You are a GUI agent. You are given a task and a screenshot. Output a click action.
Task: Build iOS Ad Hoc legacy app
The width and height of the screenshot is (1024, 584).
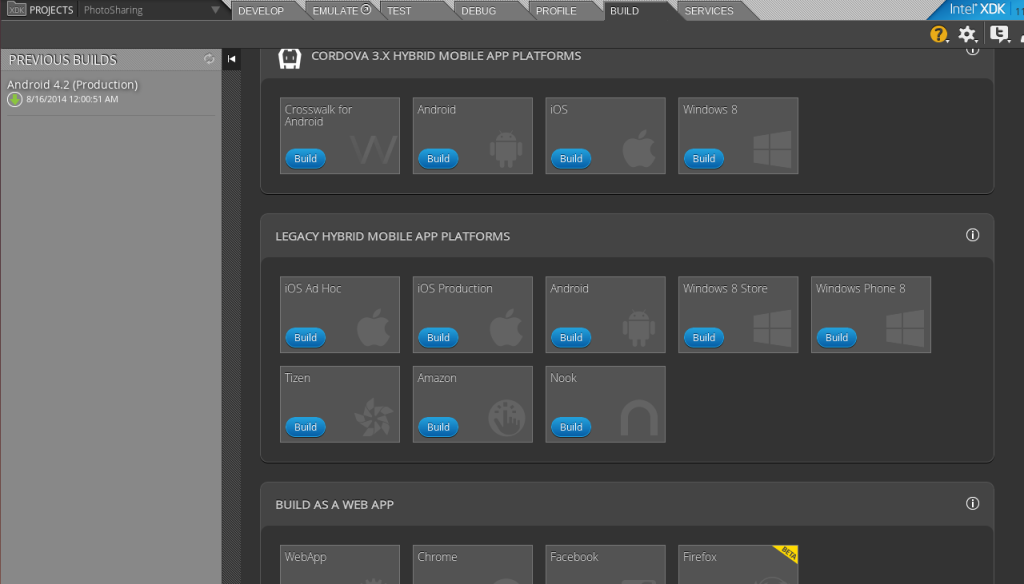coord(305,338)
